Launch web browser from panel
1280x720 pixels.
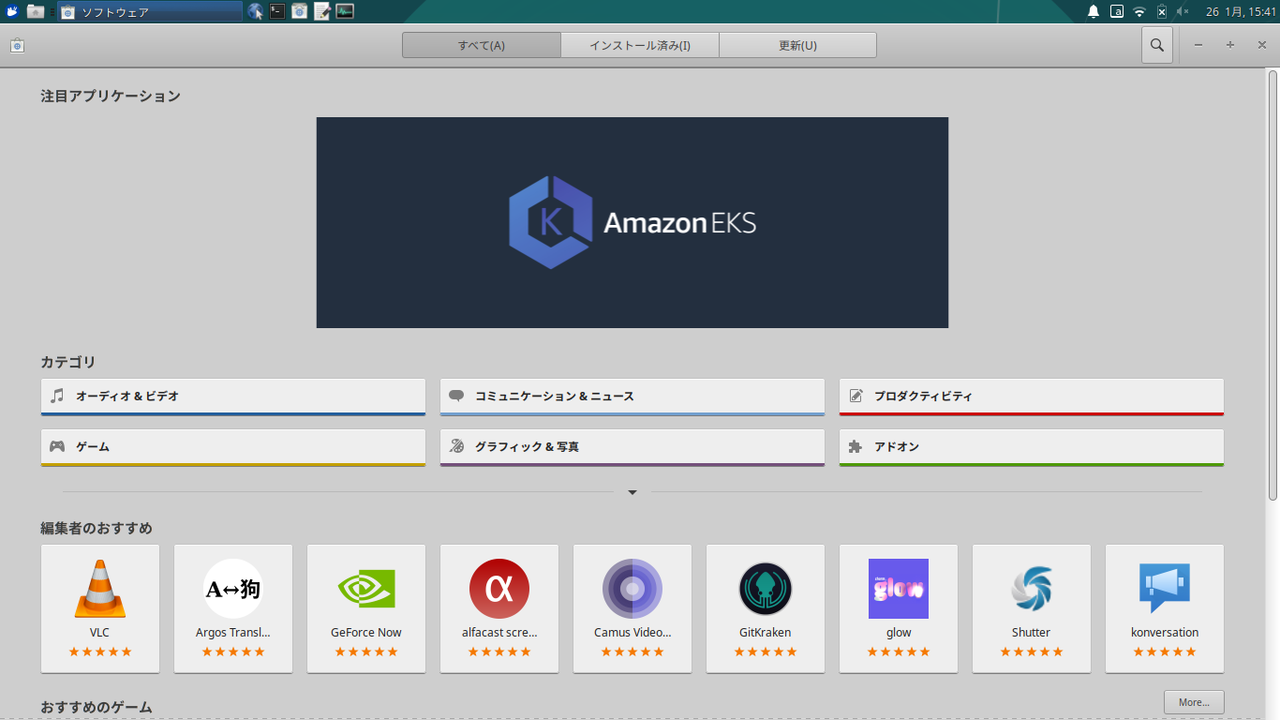tap(256, 11)
